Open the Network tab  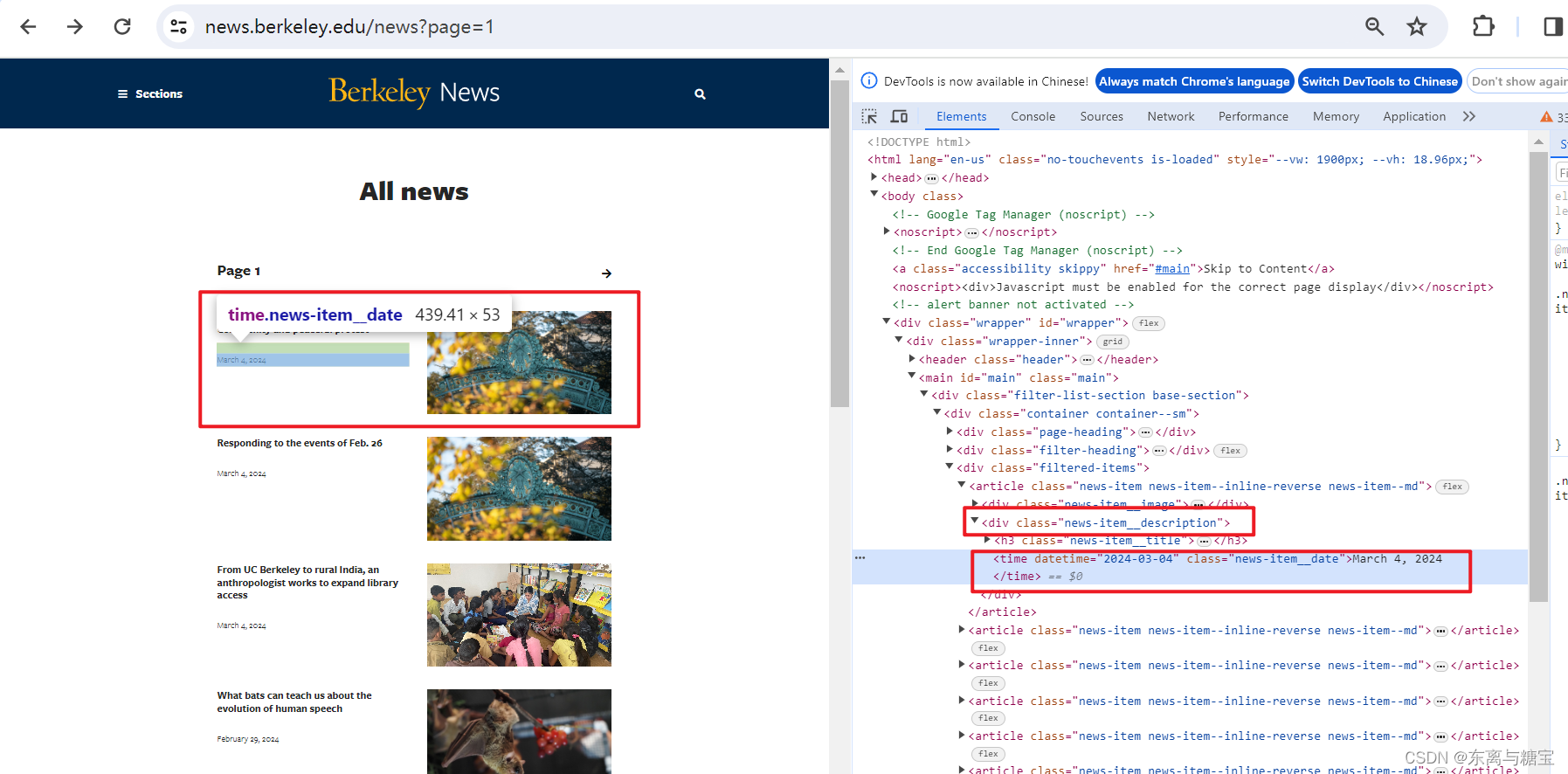1171,116
